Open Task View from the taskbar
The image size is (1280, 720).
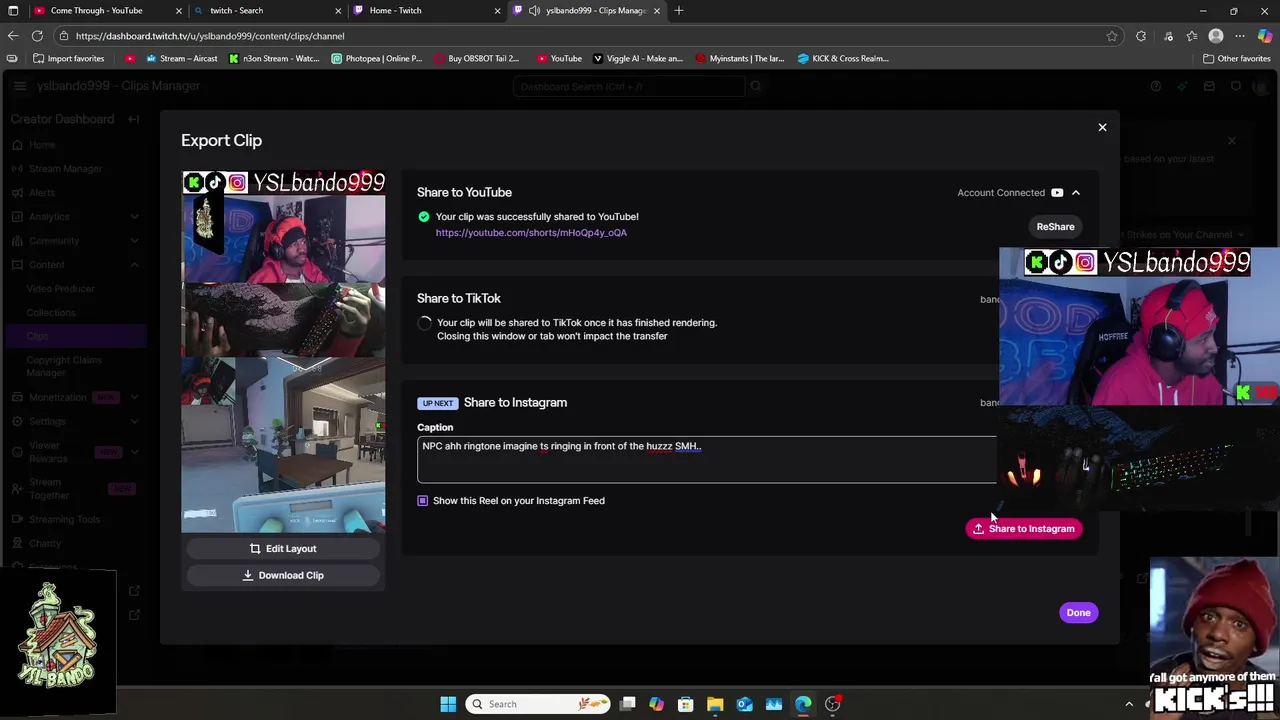pos(627,704)
